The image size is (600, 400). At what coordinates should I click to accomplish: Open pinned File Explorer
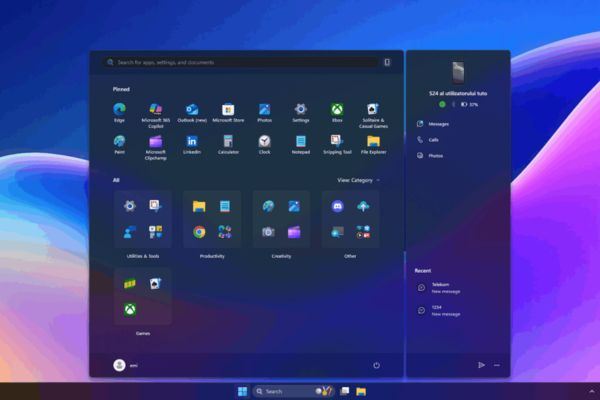click(373, 144)
